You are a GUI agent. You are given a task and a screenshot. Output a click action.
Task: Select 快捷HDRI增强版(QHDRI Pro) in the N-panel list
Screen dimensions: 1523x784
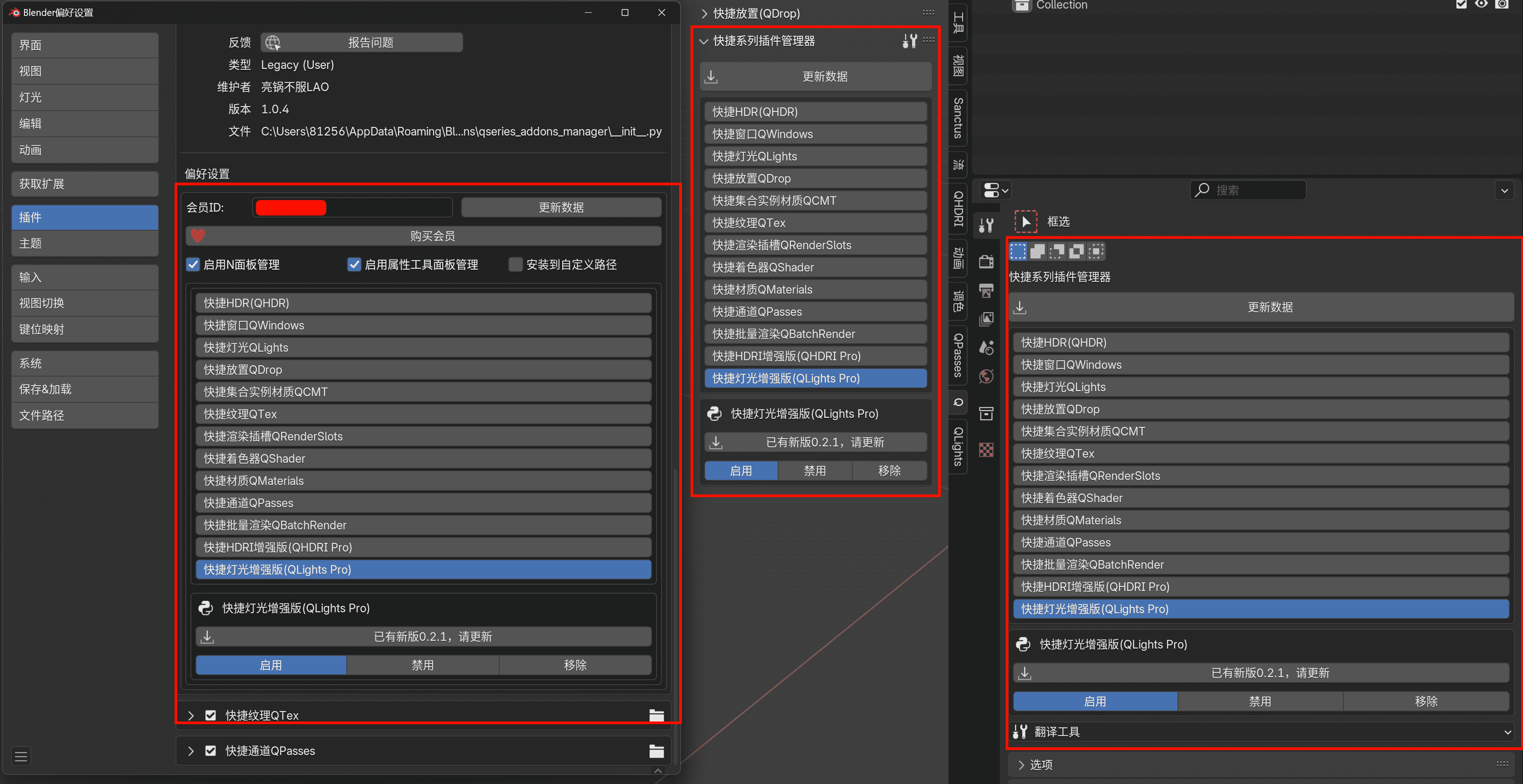click(x=815, y=356)
